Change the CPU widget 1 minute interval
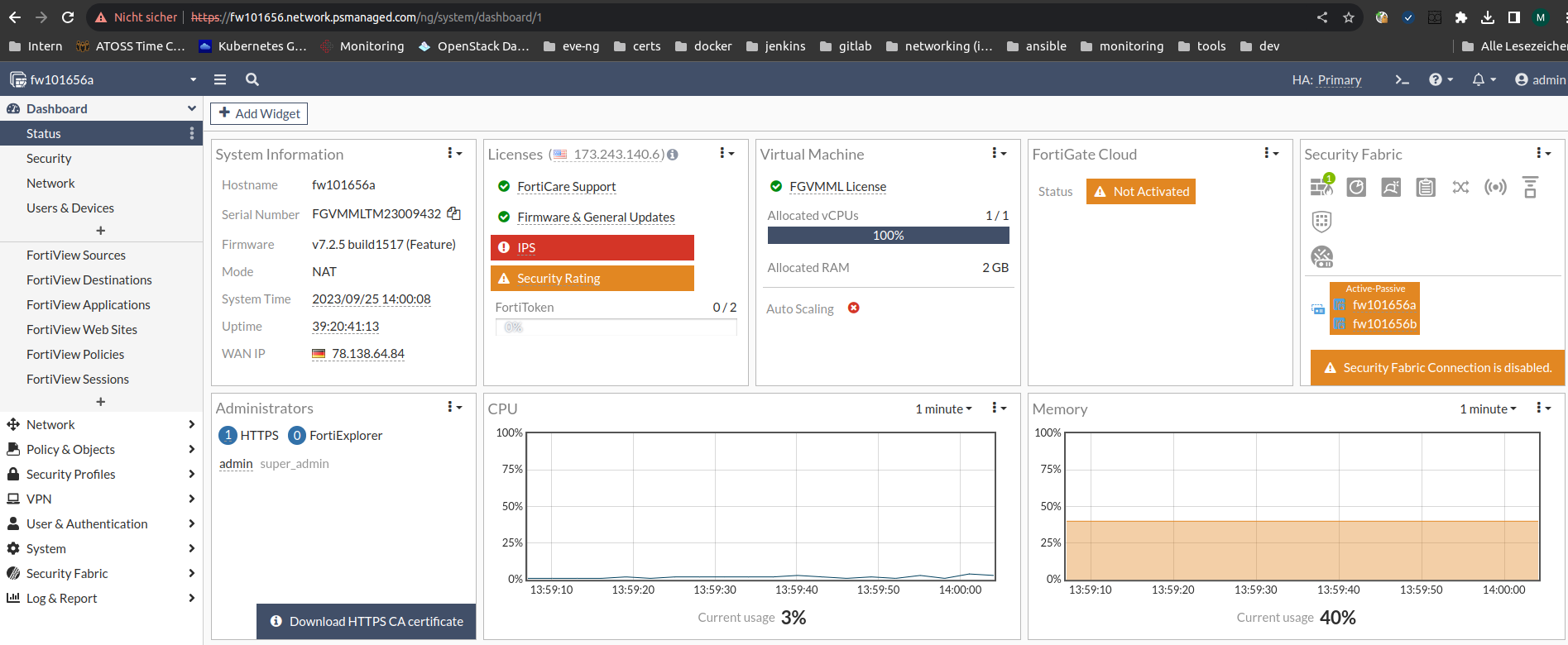Viewport: 1568px width, 645px height. pyautogui.click(x=943, y=408)
